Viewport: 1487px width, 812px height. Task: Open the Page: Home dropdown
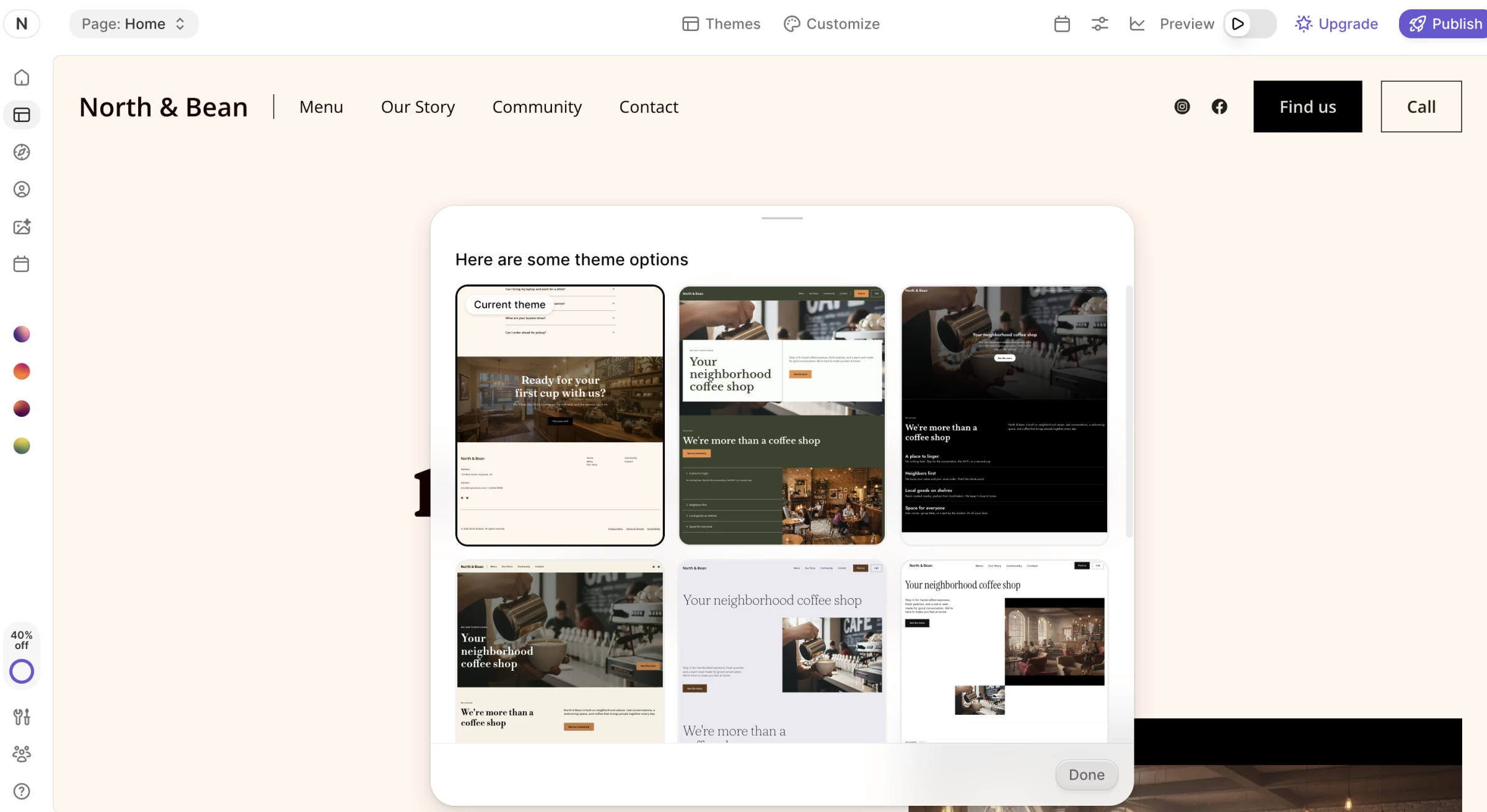134,24
